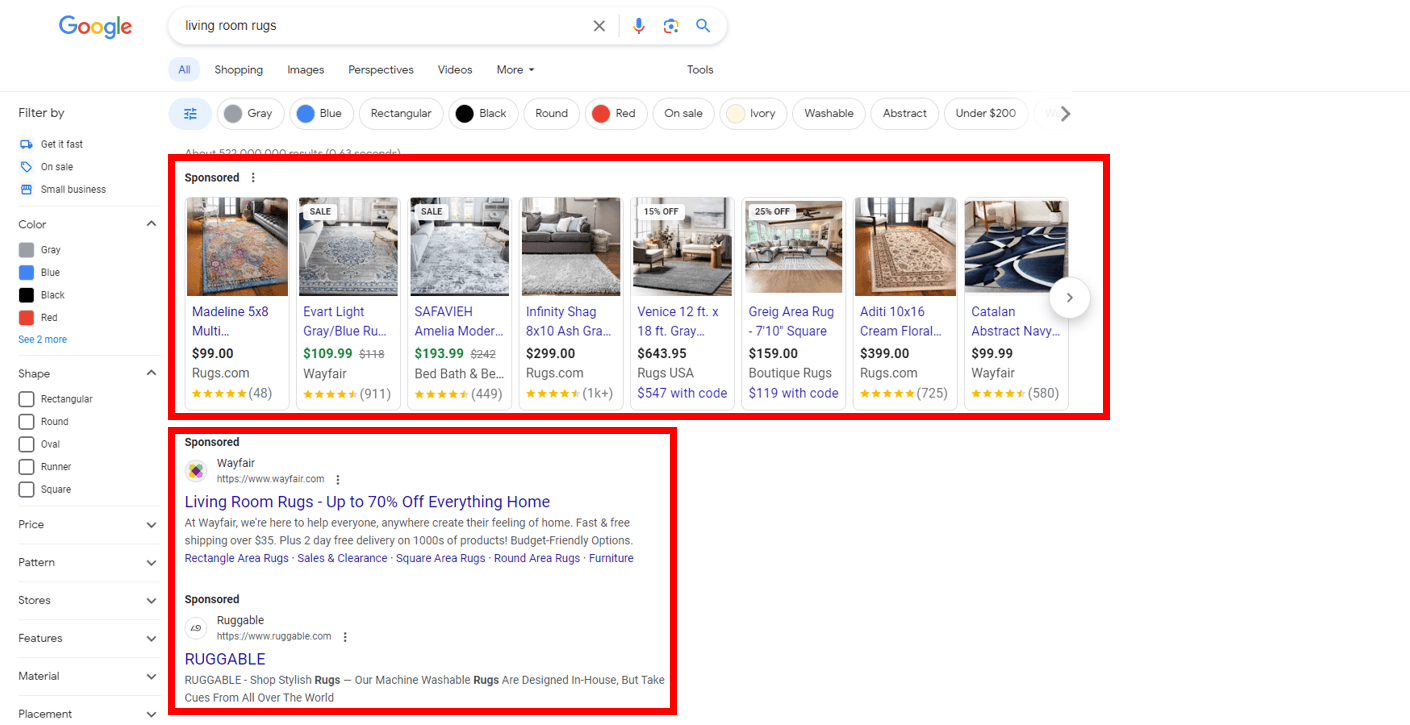Open Sales & Clearance sitelink
The height and width of the screenshot is (725, 1410).
(x=342, y=559)
